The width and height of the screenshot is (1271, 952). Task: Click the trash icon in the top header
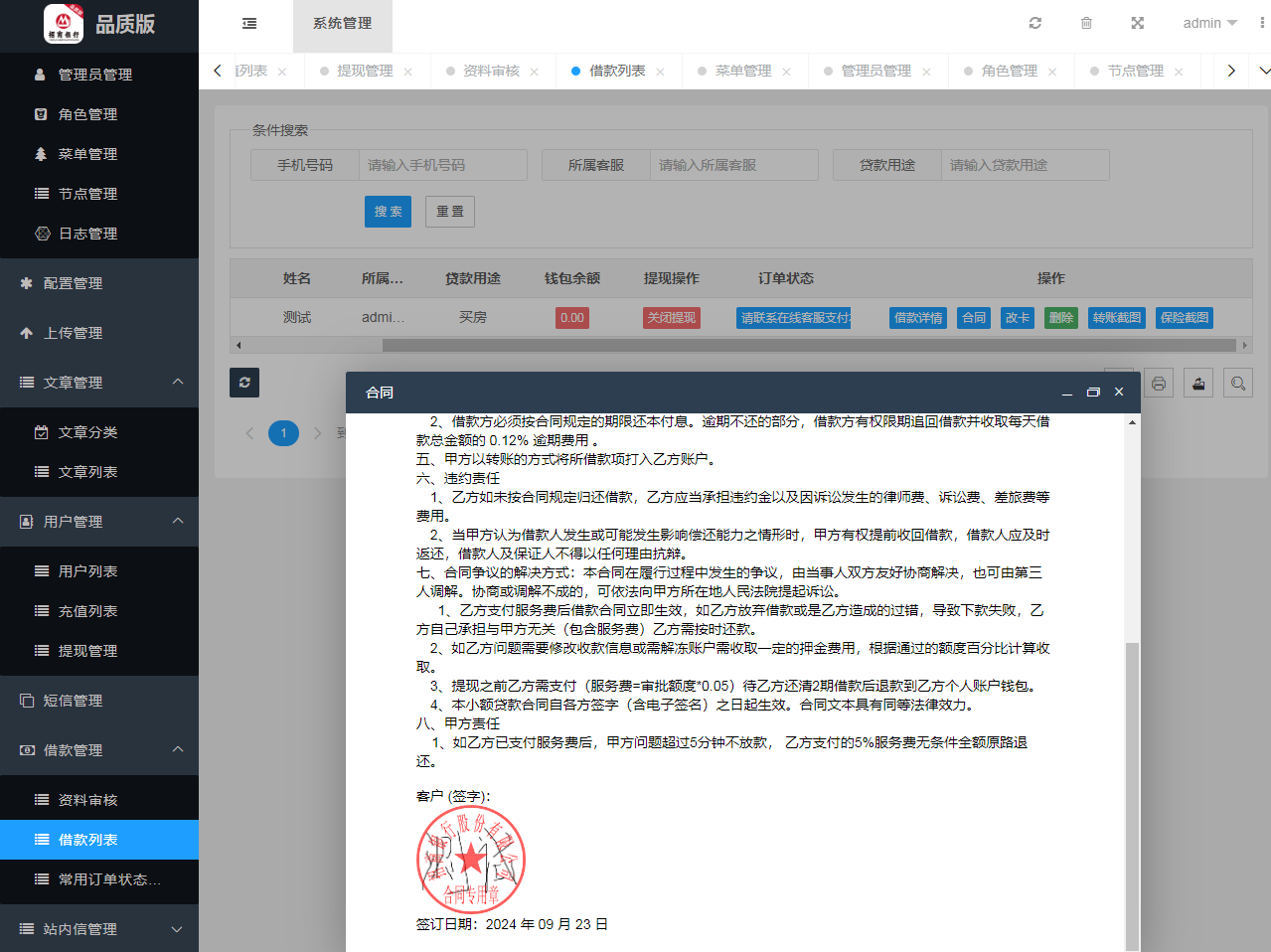[1086, 23]
